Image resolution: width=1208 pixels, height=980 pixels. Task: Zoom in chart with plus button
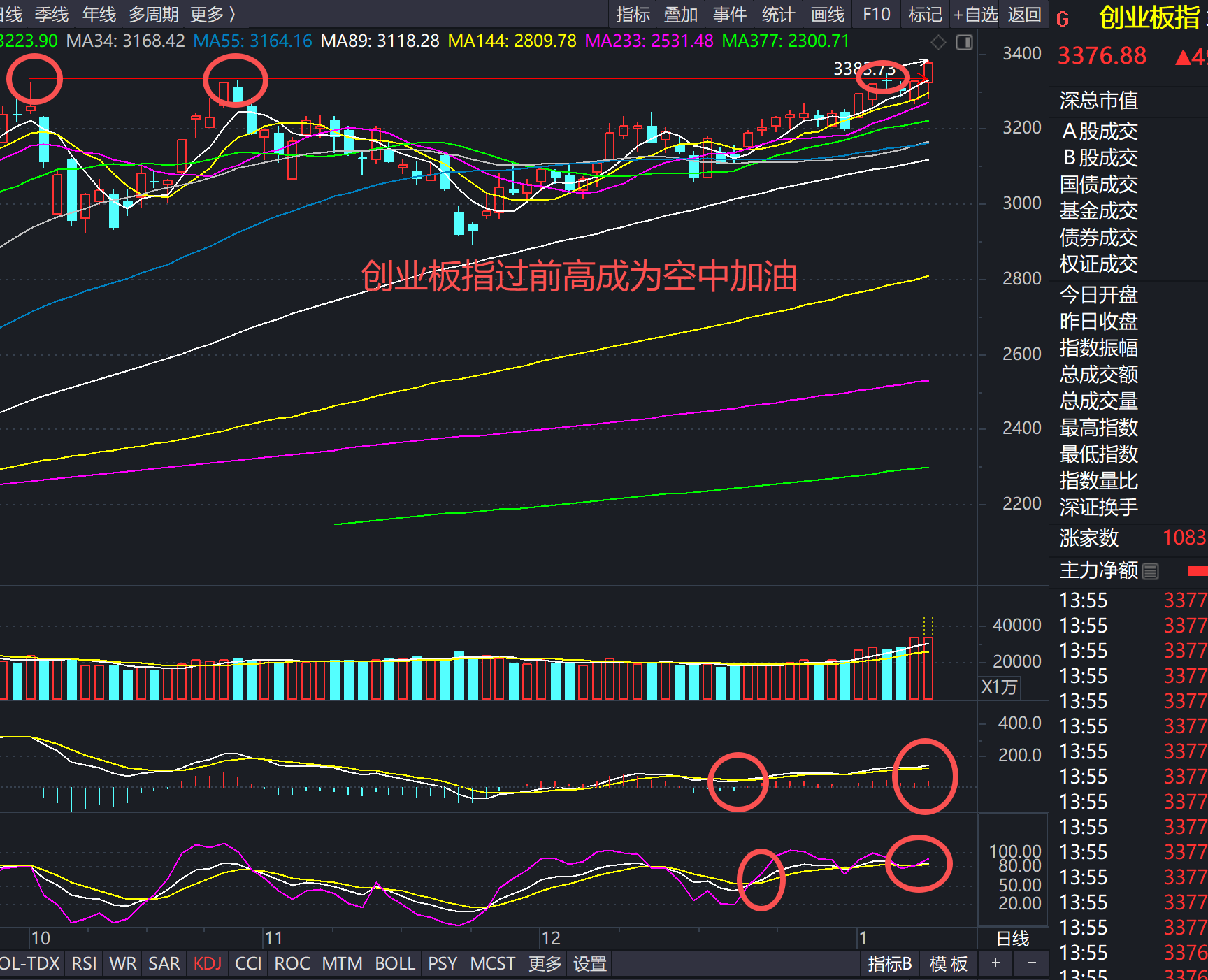pyautogui.click(x=995, y=963)
